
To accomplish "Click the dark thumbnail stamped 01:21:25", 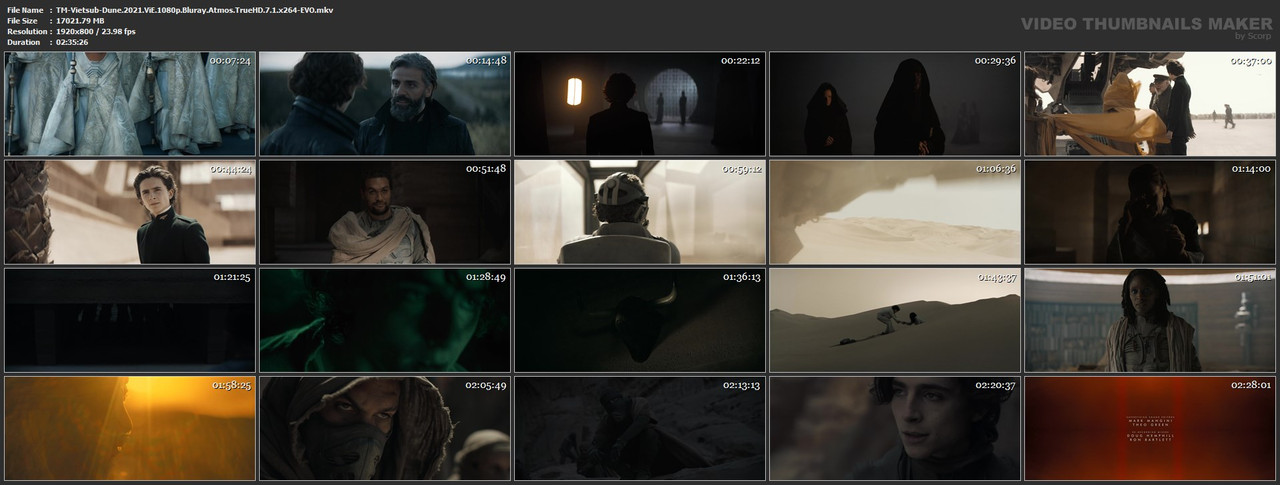I will [x=130, y=320].
